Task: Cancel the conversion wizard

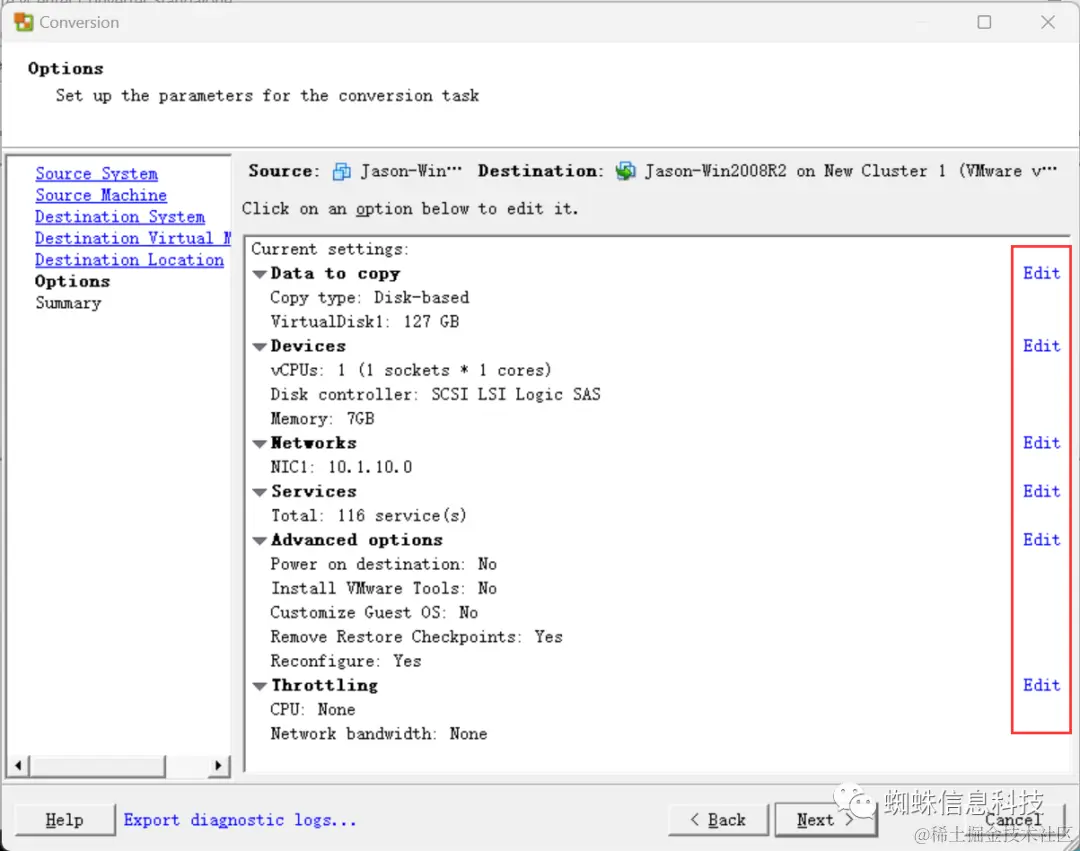Action: [x=1013, y=820]
